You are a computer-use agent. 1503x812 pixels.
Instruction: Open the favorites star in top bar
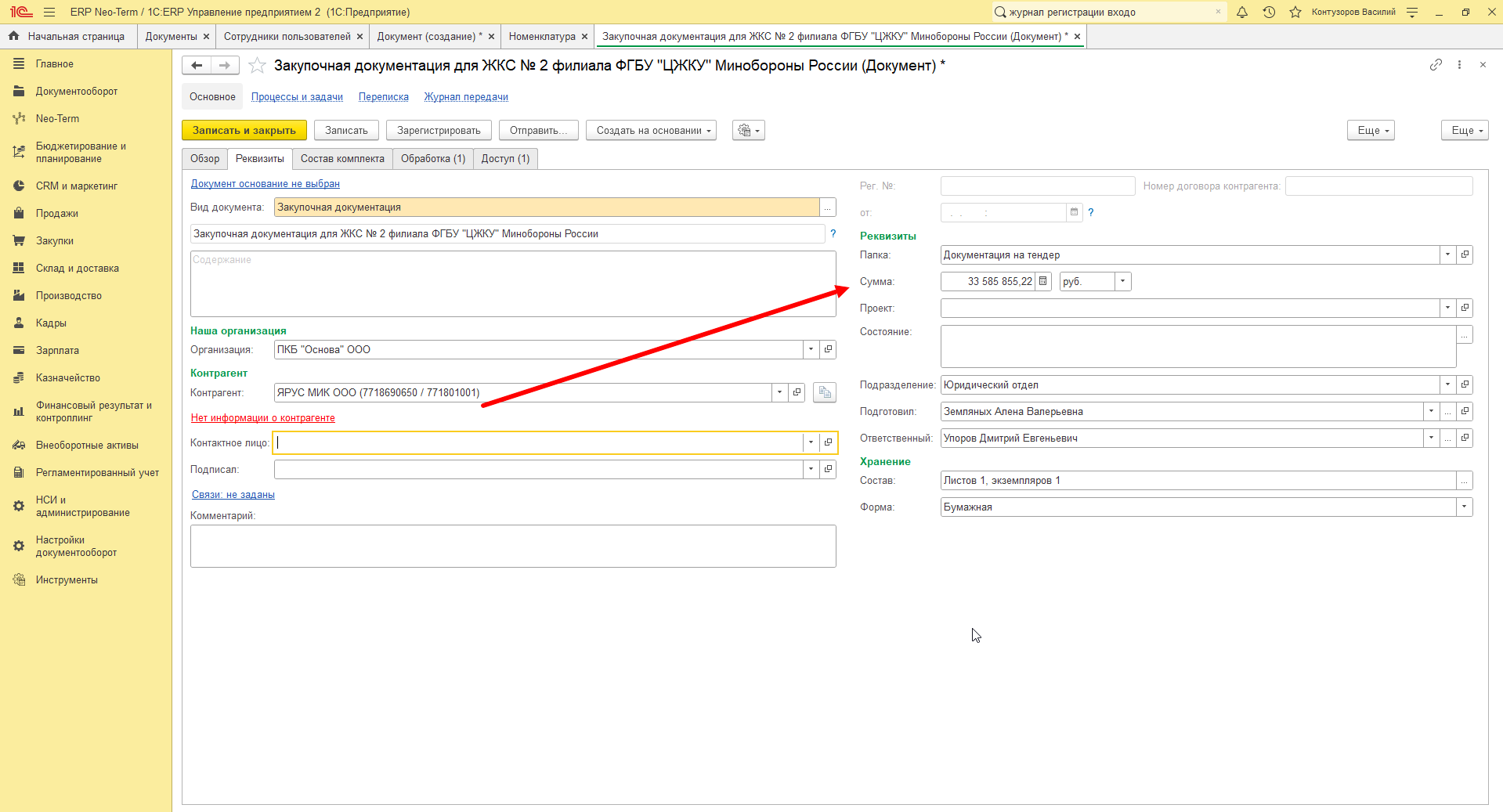pos(1295,12)
